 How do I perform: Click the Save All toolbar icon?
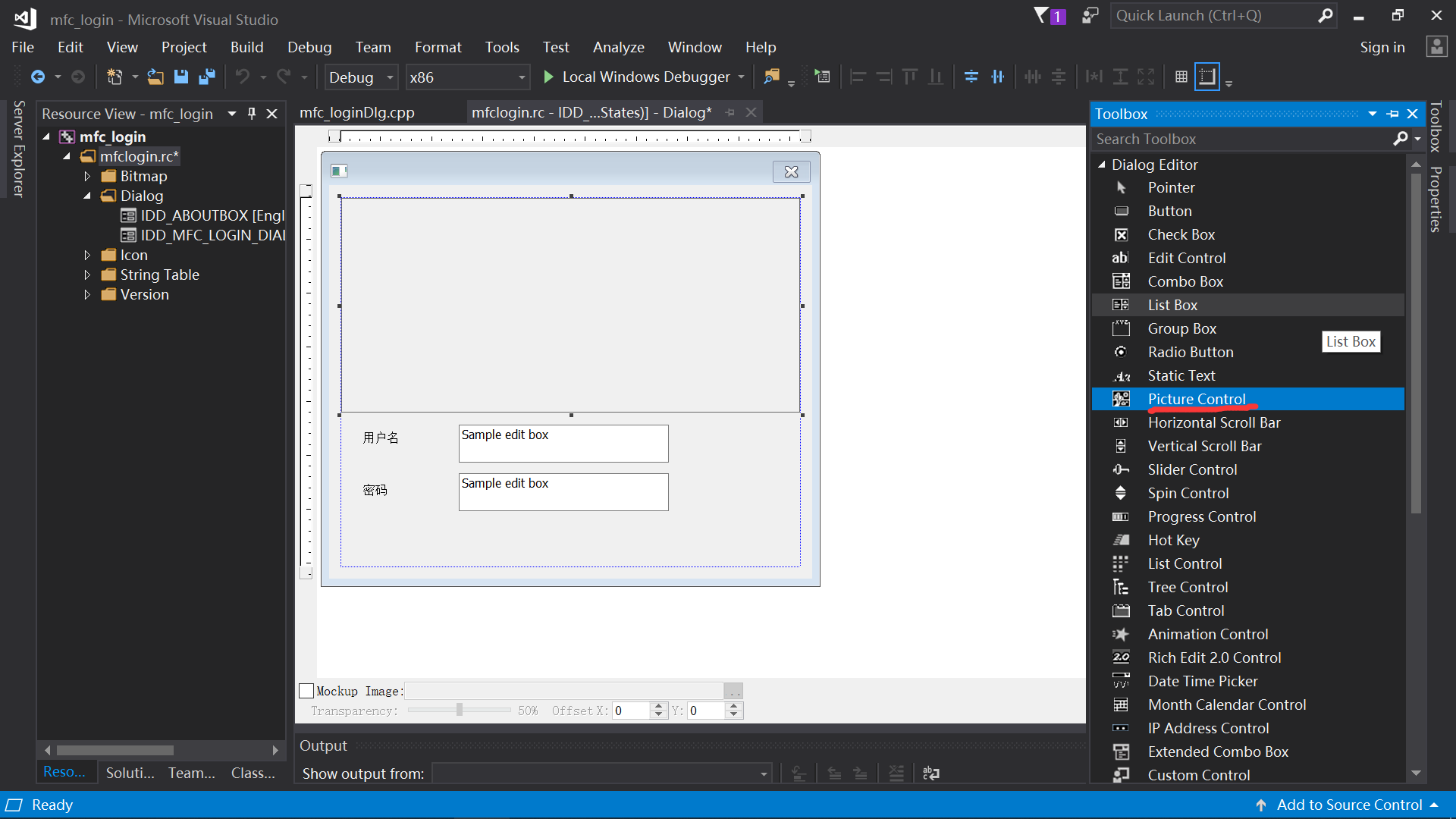[206, 77]
